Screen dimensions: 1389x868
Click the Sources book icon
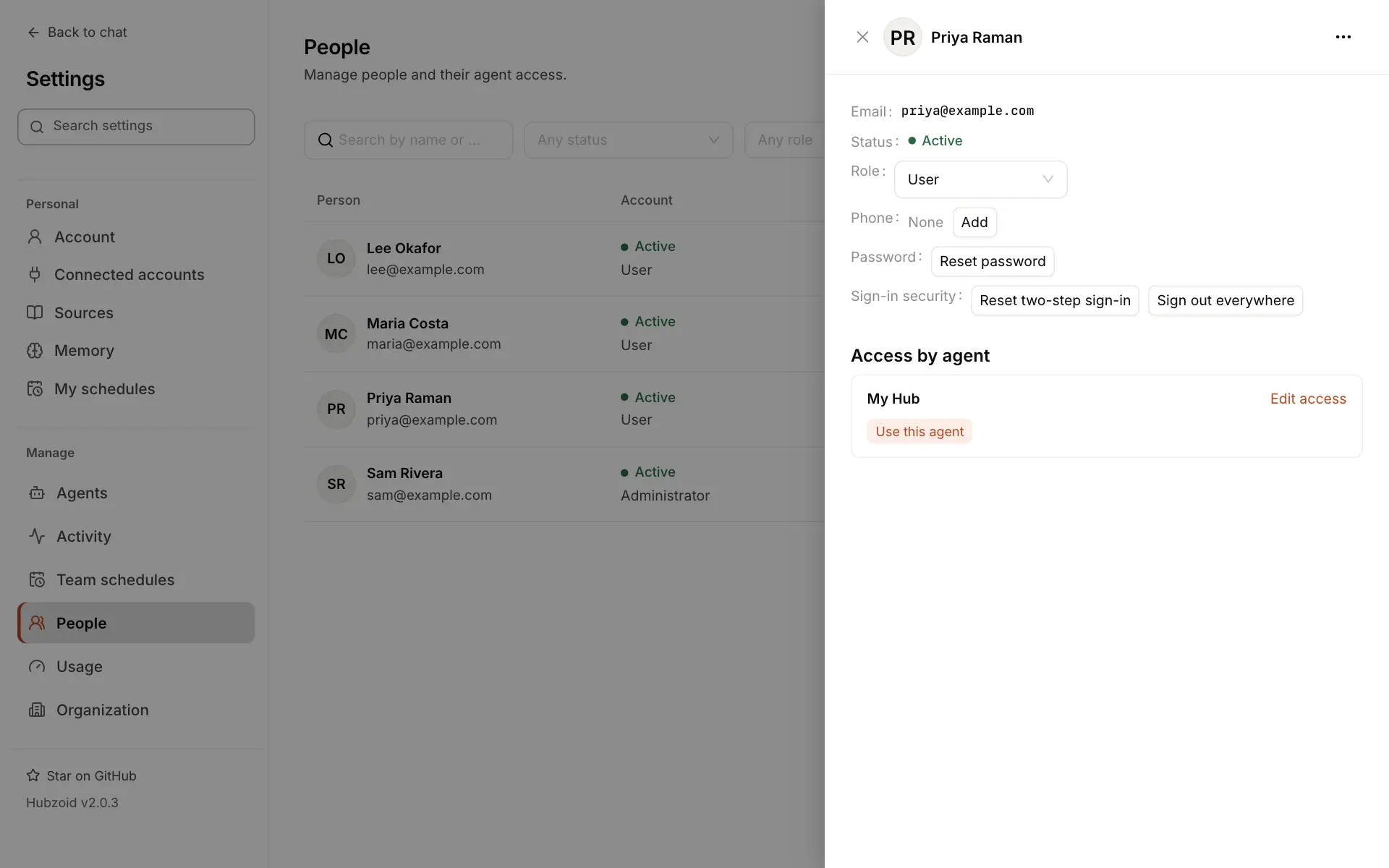coord(35,312)
